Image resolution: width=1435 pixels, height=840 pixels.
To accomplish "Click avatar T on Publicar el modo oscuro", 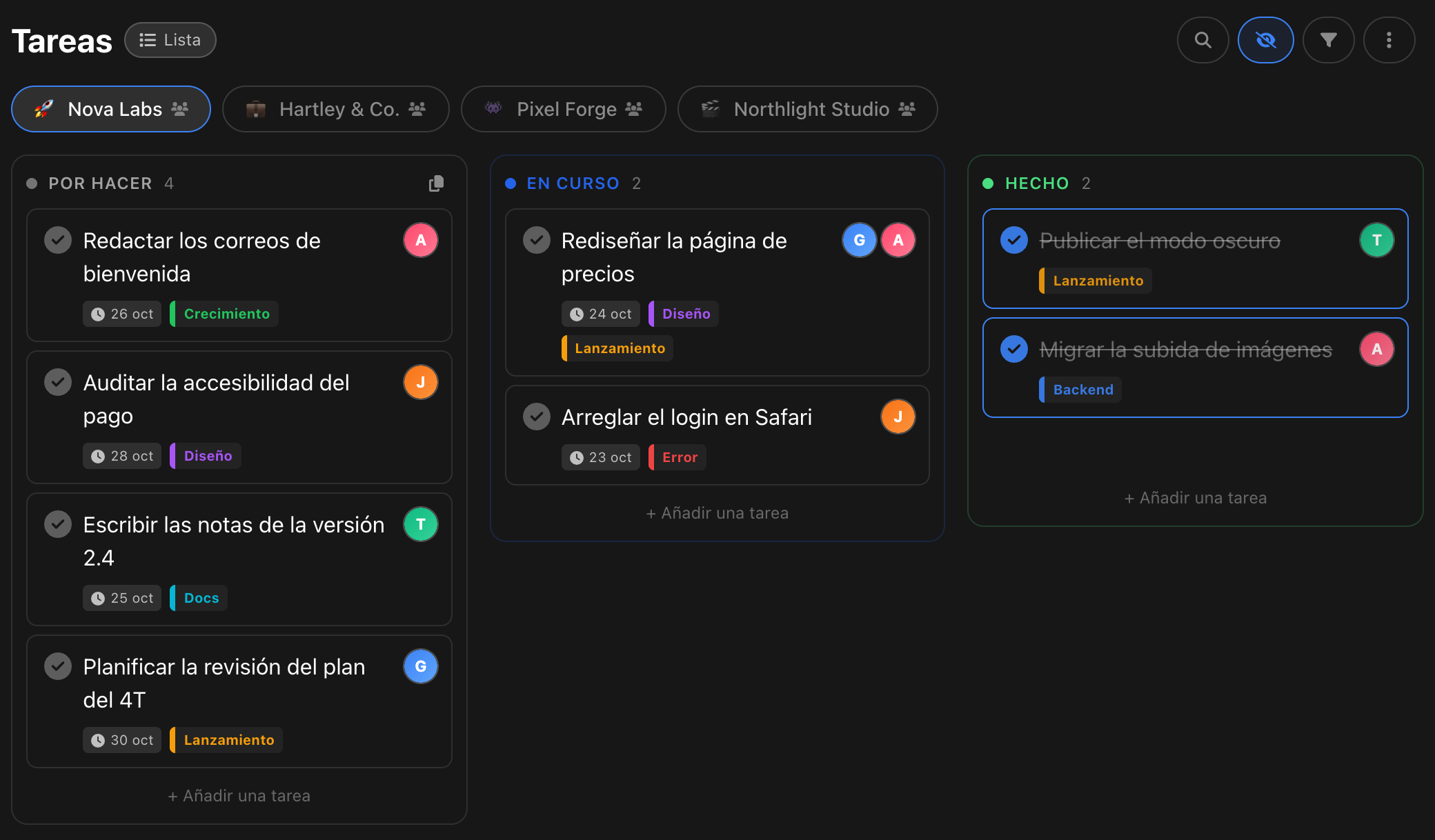I will pos(1377,240).
